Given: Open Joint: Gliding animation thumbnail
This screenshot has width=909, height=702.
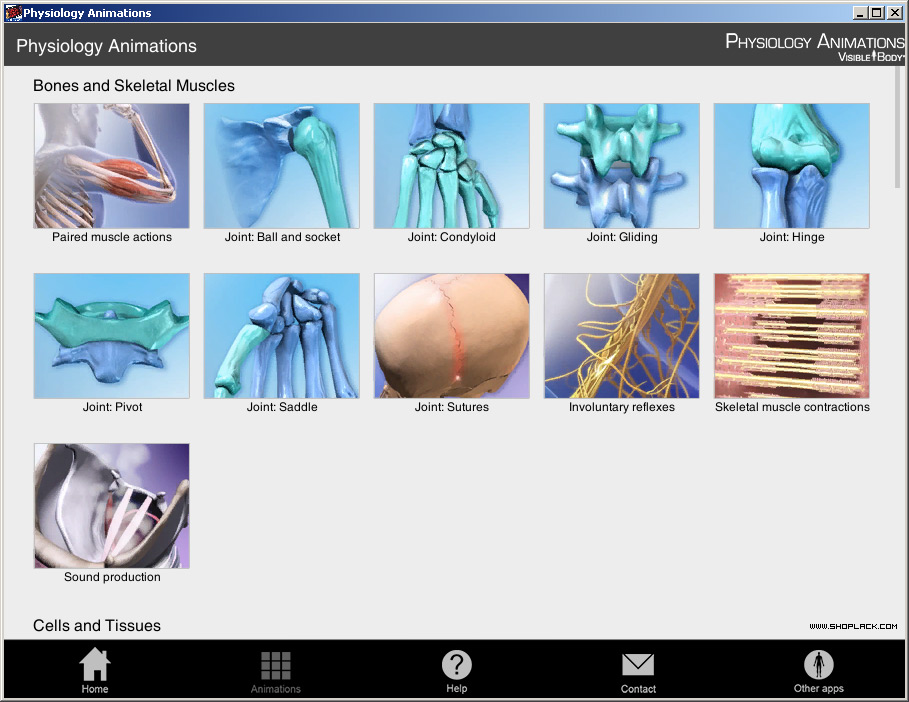Looking at the screenshot, I should point(621,166).
